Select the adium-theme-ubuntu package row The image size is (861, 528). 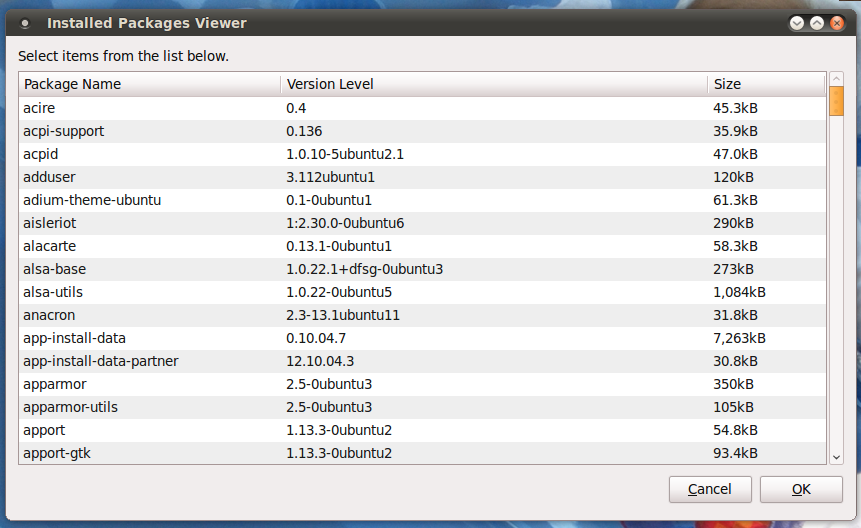tap(423, 200)
